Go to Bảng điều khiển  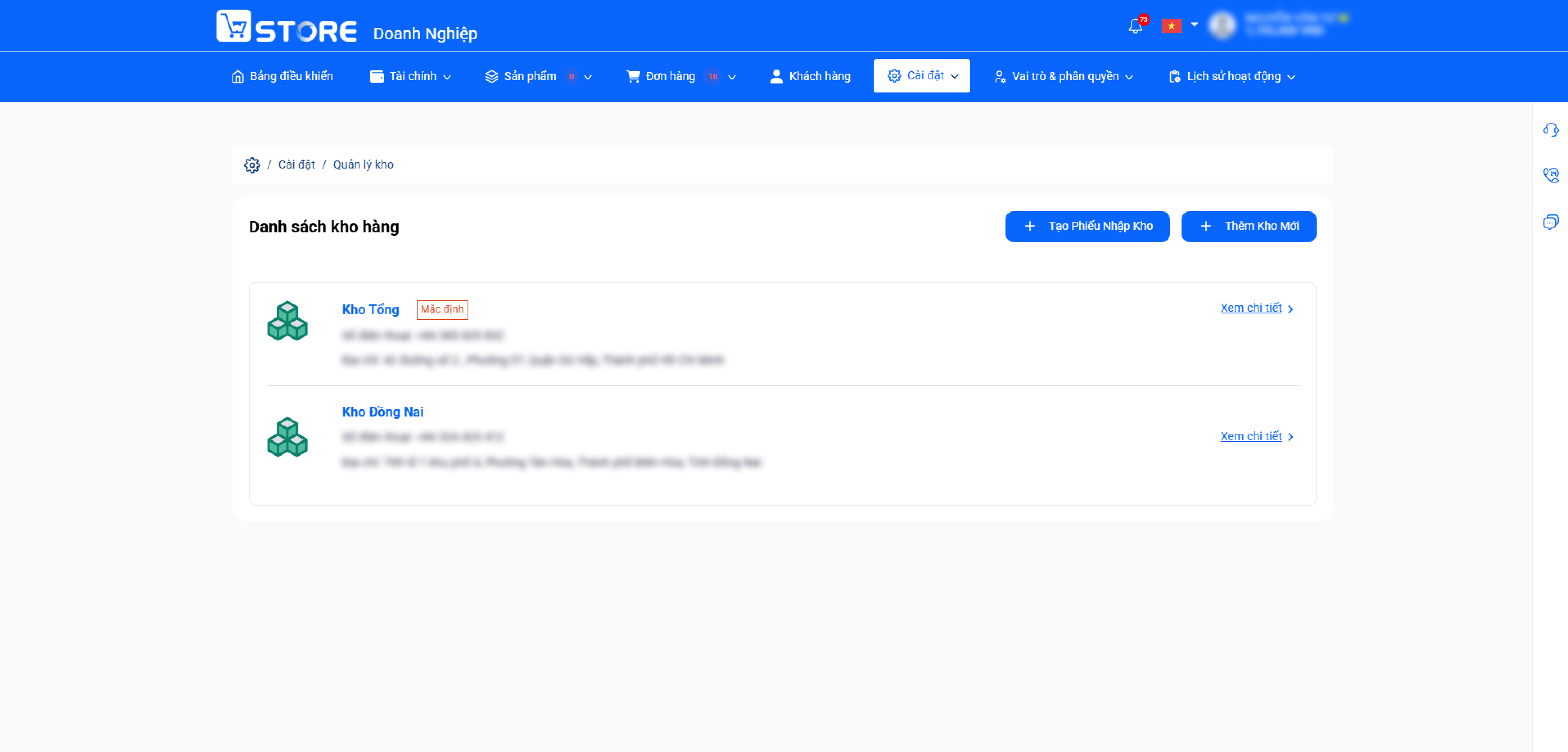[x=282, y=76]
